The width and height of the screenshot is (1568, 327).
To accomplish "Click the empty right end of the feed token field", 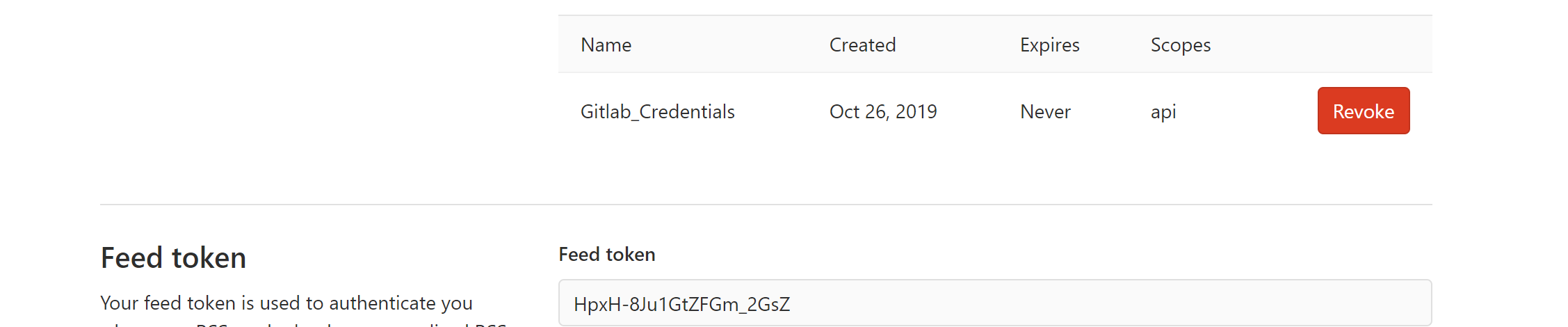I will (1321, 303).
